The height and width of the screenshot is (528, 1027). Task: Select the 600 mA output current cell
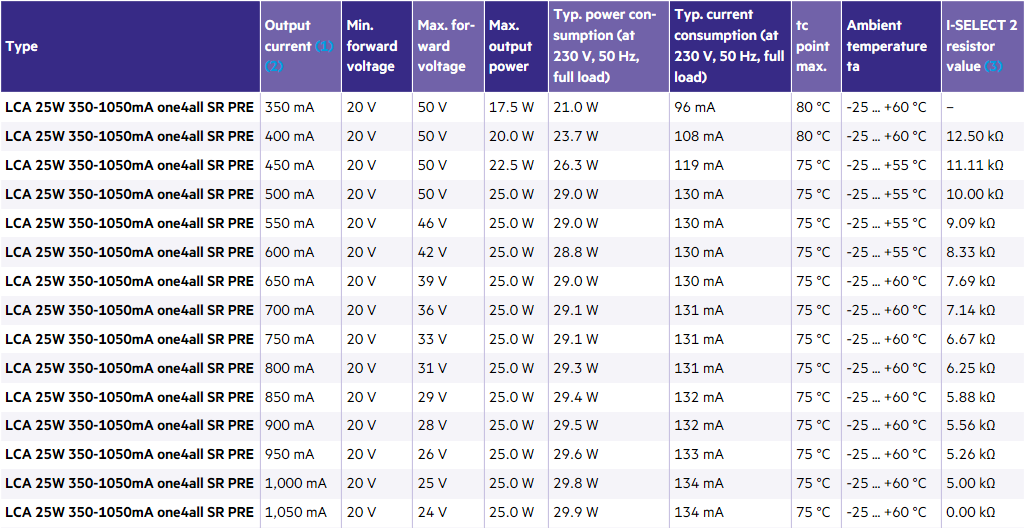coord(301,252)
